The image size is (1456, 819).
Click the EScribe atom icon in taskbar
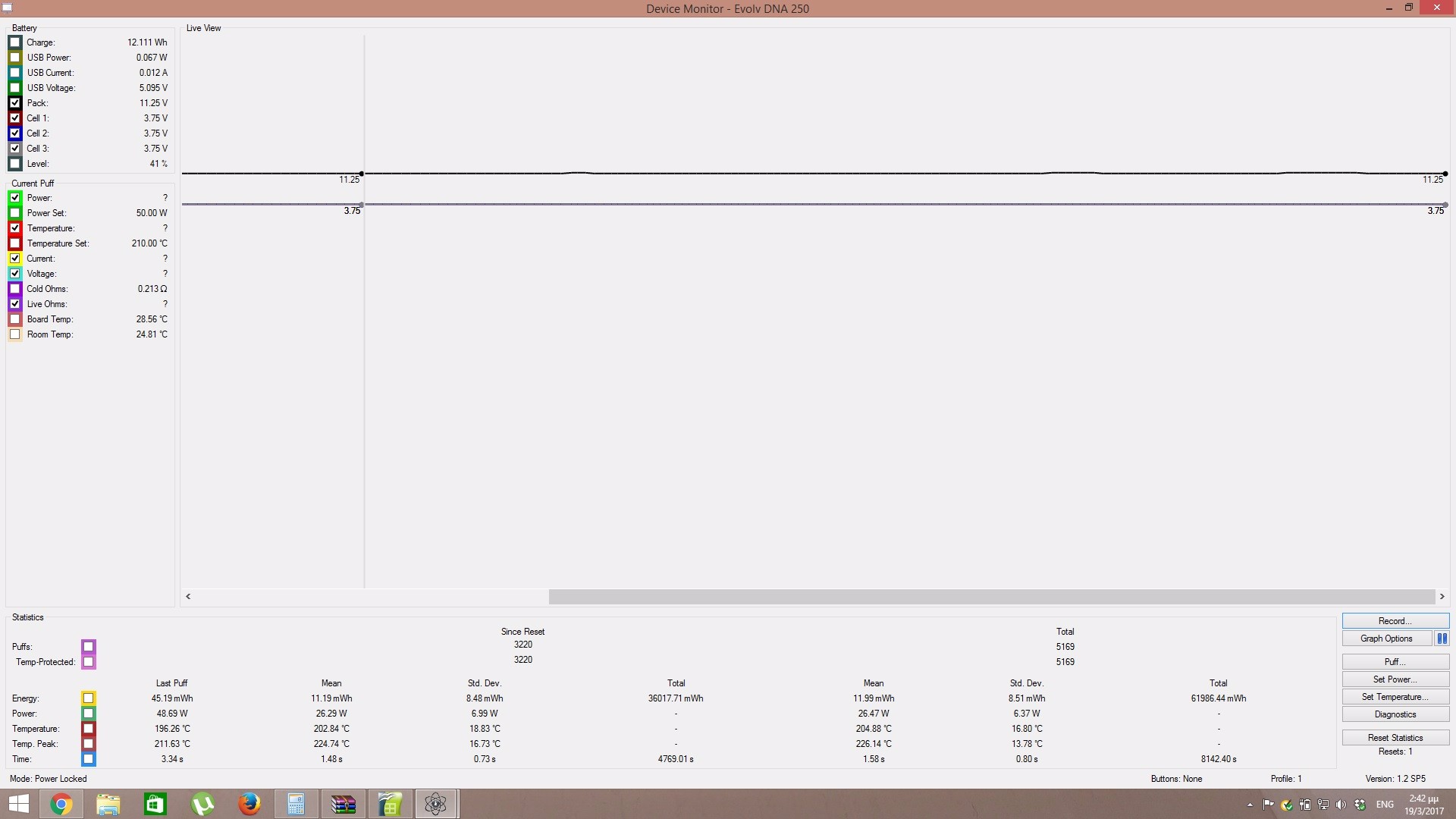pos(435,804)
